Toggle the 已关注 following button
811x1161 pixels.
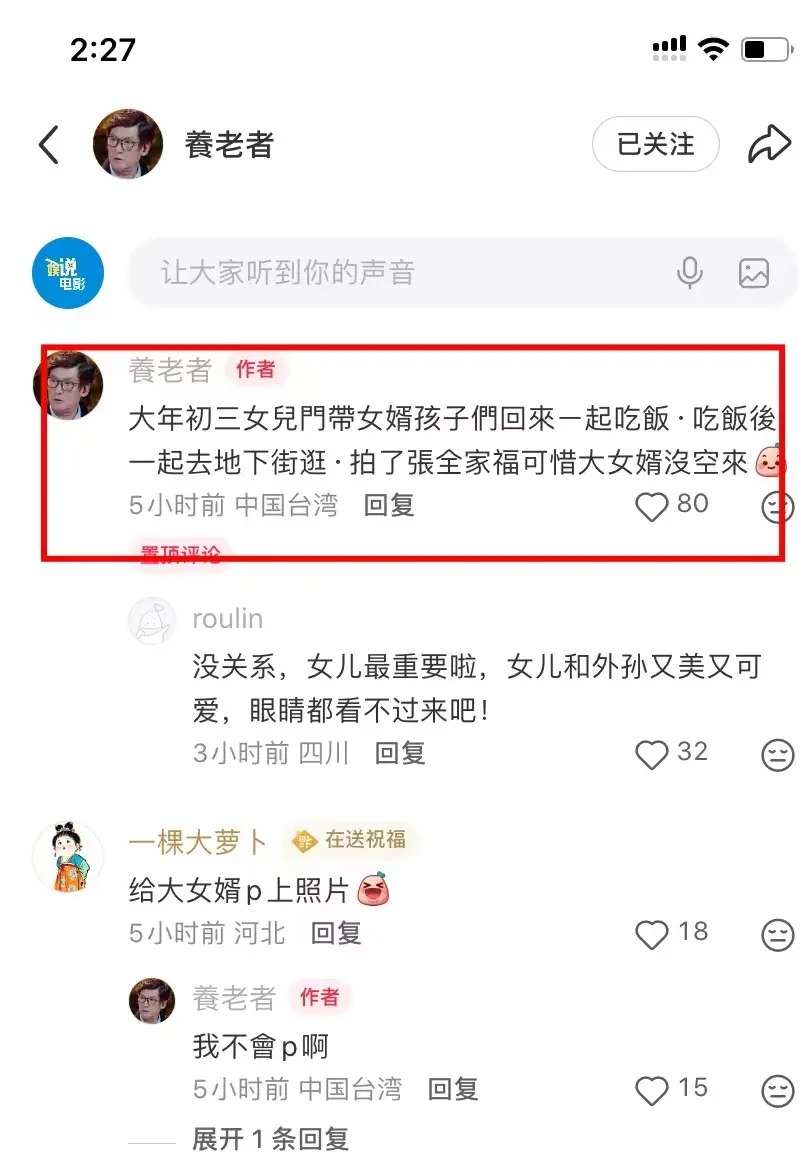coord(655,144)
